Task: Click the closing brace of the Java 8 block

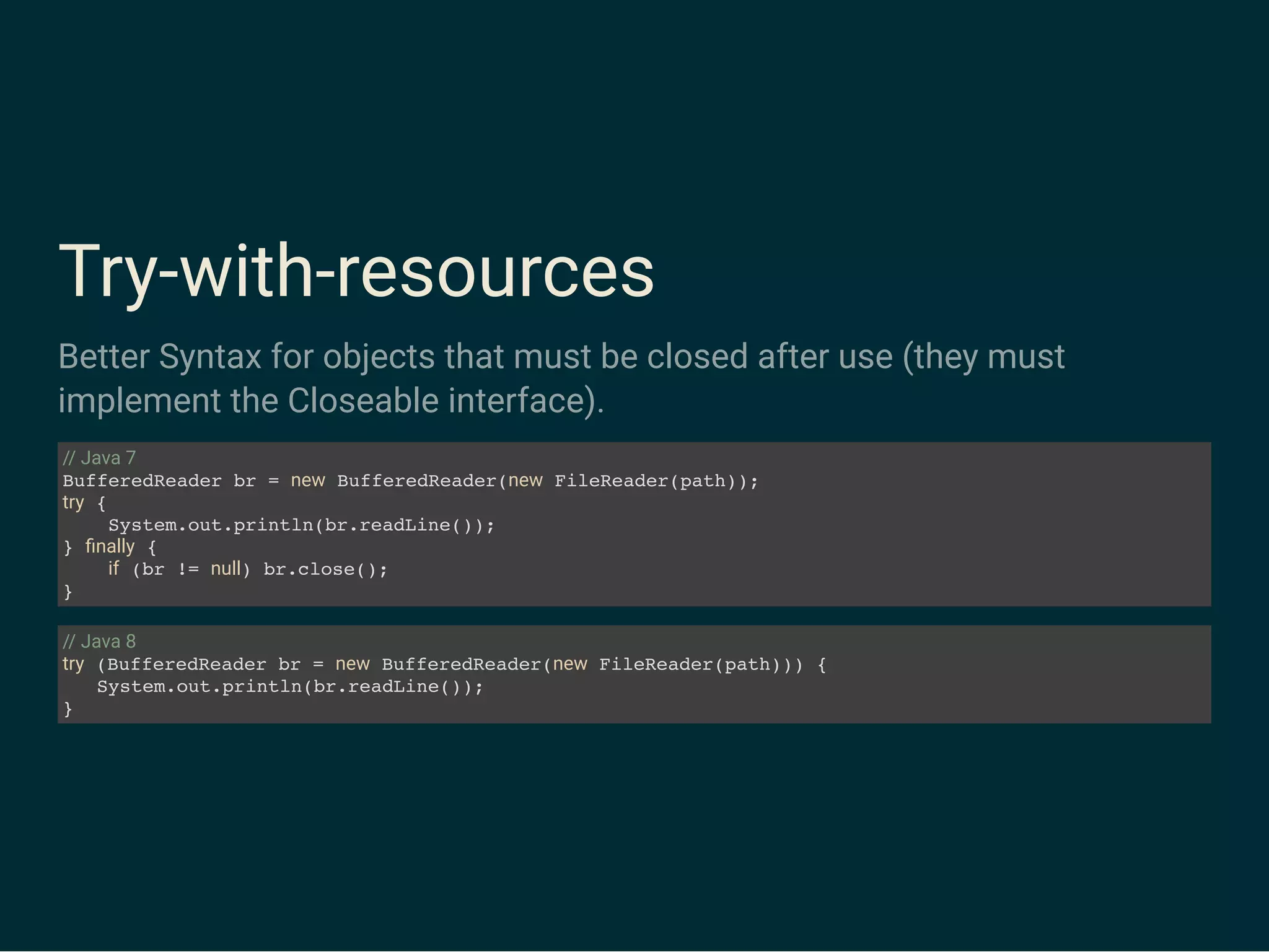Action: click(x=68, y=709)
